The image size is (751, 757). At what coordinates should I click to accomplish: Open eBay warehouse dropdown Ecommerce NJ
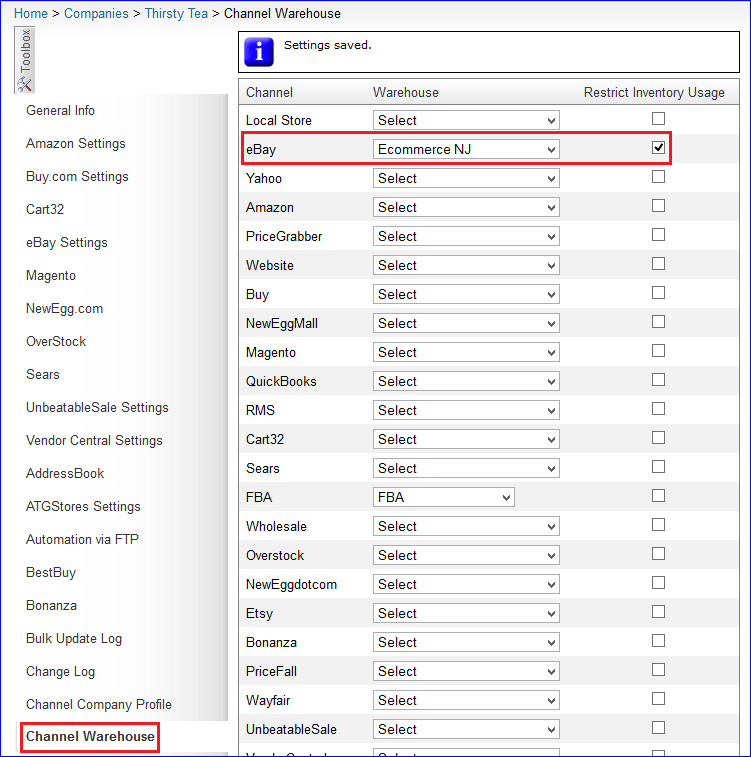(x=466, y=149)
